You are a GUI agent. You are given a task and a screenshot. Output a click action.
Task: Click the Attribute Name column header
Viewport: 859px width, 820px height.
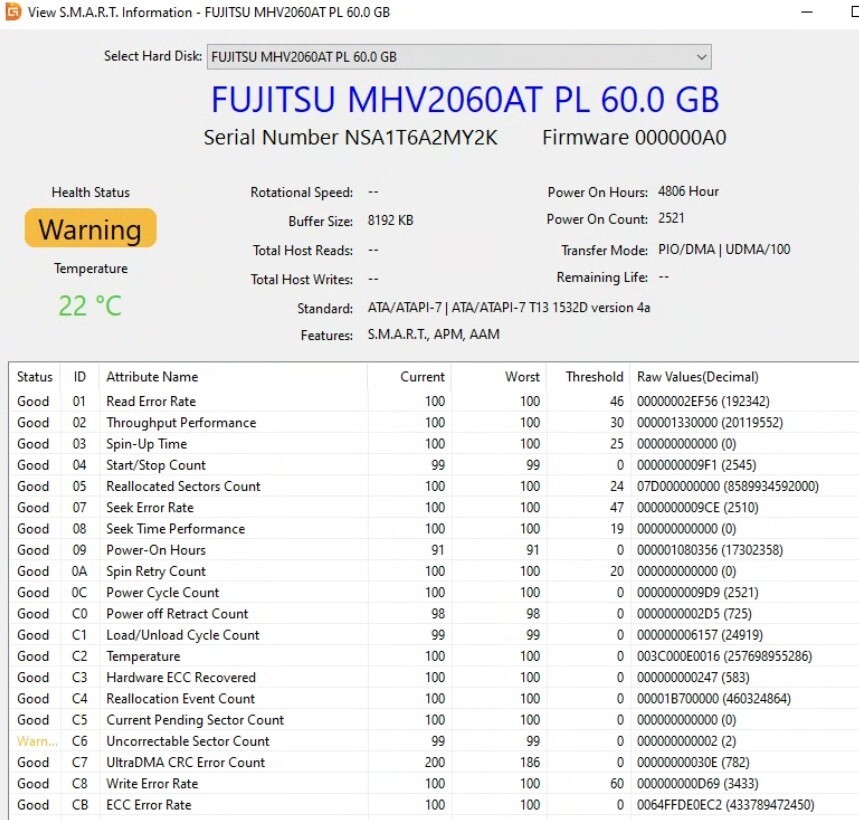tap(233, 377)
